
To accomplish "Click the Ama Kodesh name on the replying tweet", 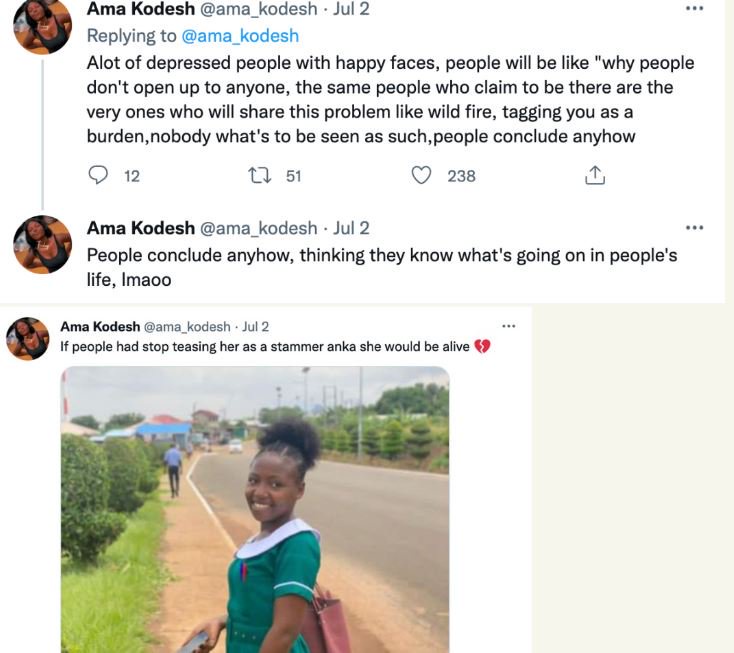I will [139, 9].
